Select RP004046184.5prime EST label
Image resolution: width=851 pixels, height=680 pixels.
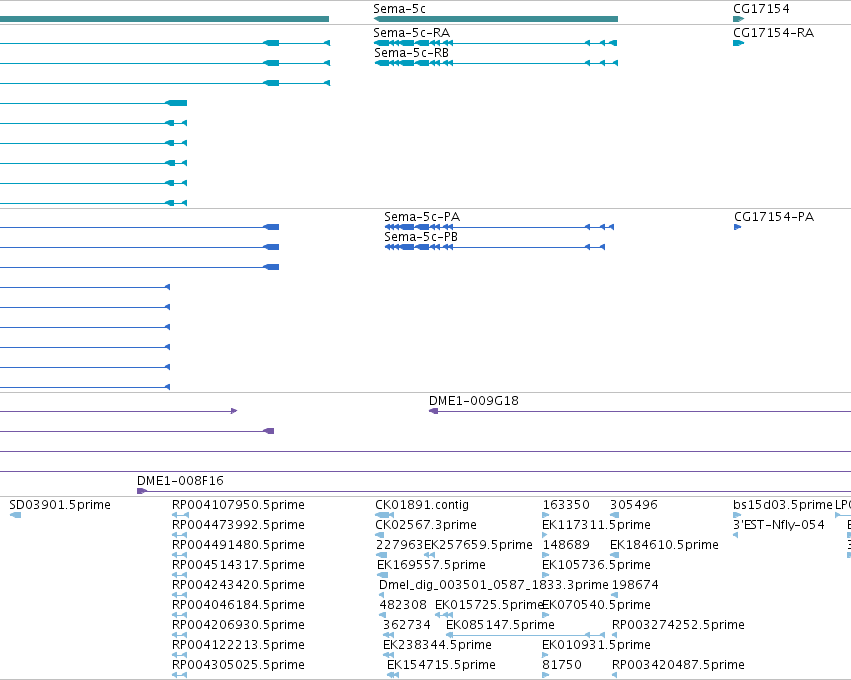click(x=238, y=605)
